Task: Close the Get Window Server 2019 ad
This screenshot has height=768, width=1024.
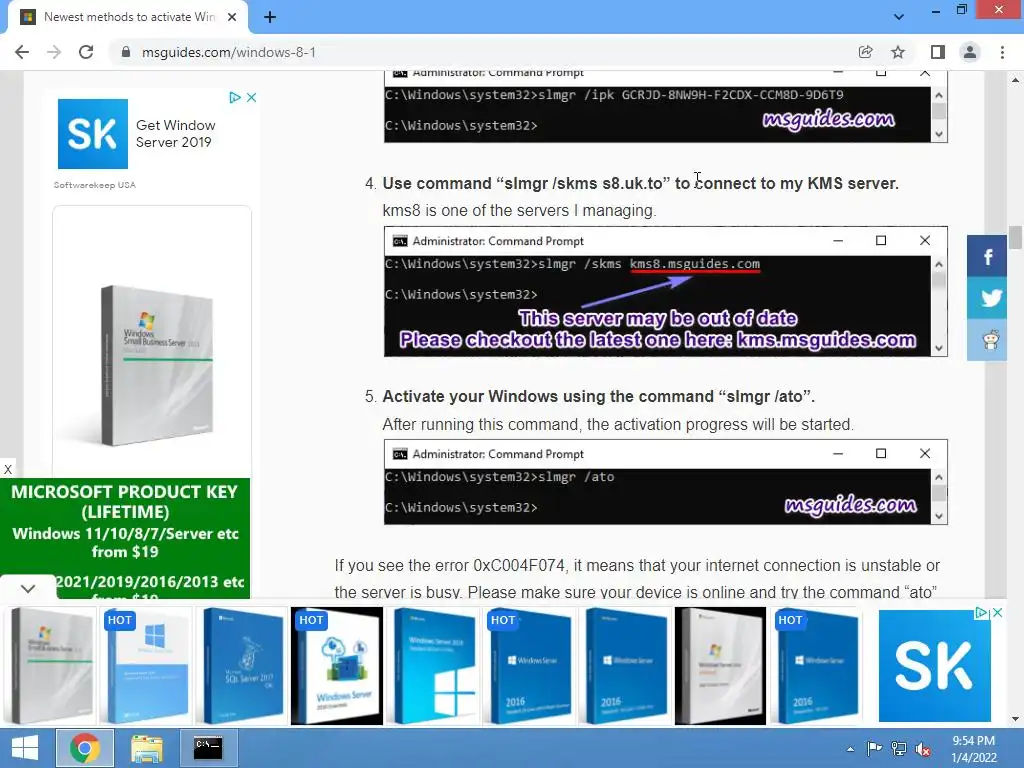Action: [251, 97]
